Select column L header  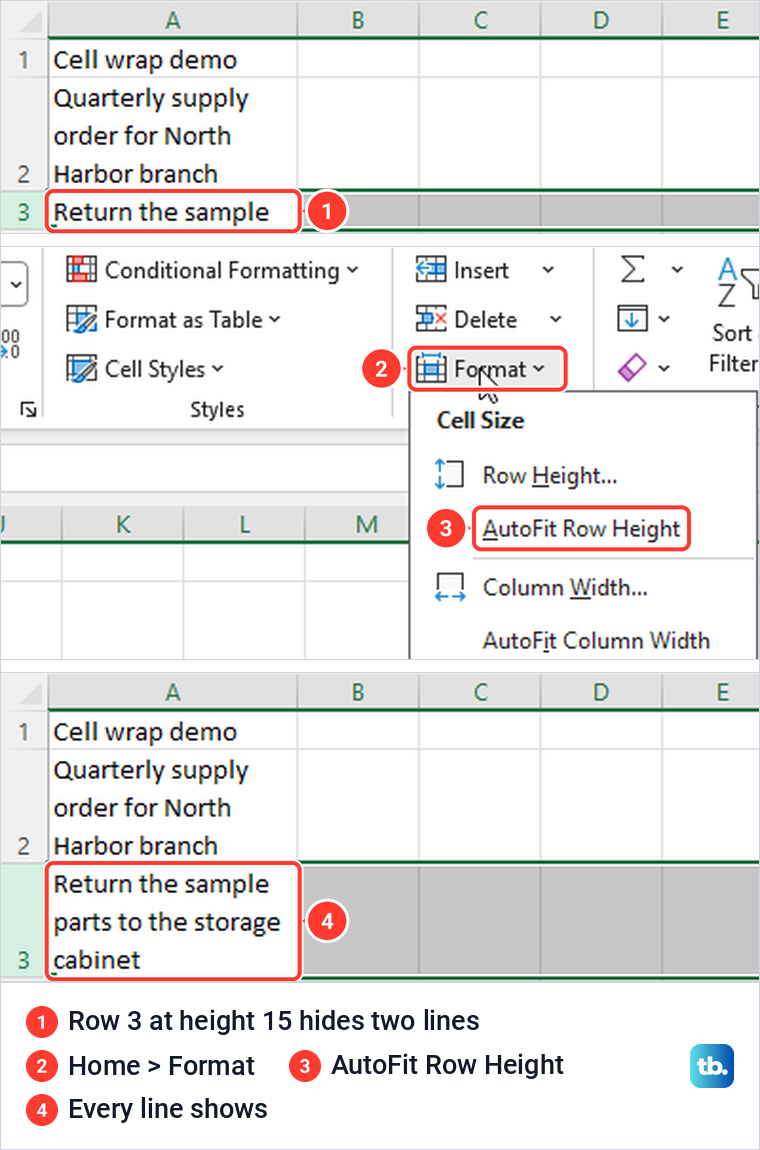pos(244,524)
